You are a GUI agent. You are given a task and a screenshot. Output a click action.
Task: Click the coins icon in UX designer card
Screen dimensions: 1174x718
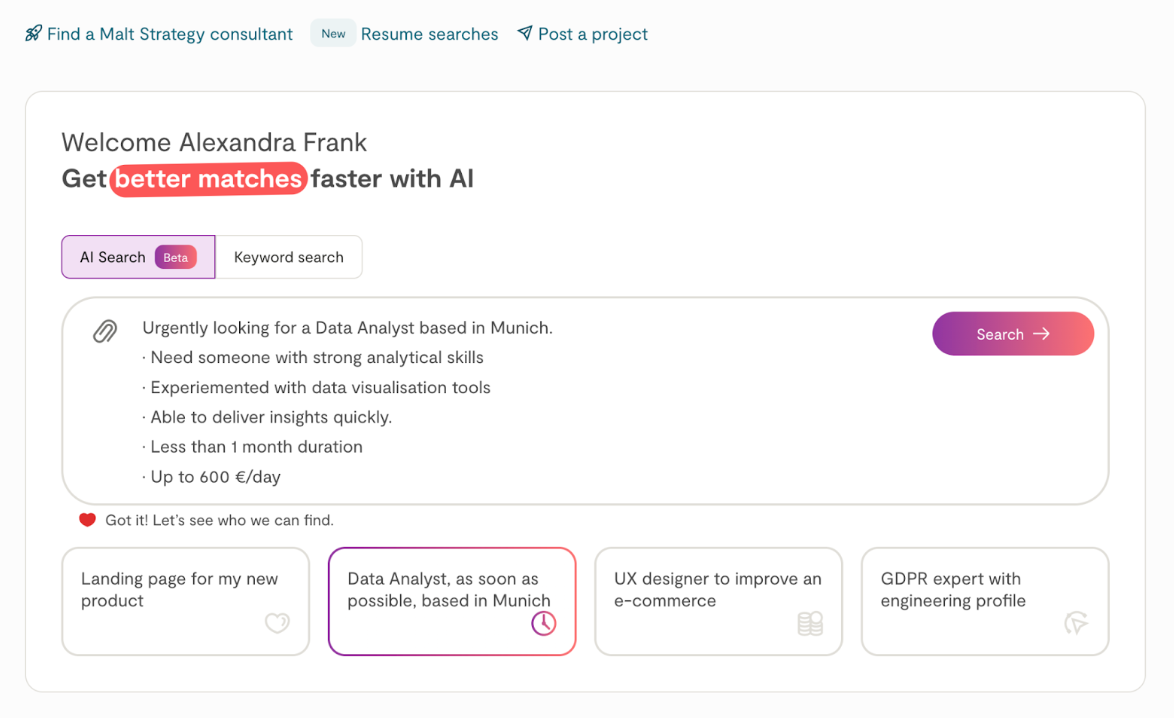810,624
